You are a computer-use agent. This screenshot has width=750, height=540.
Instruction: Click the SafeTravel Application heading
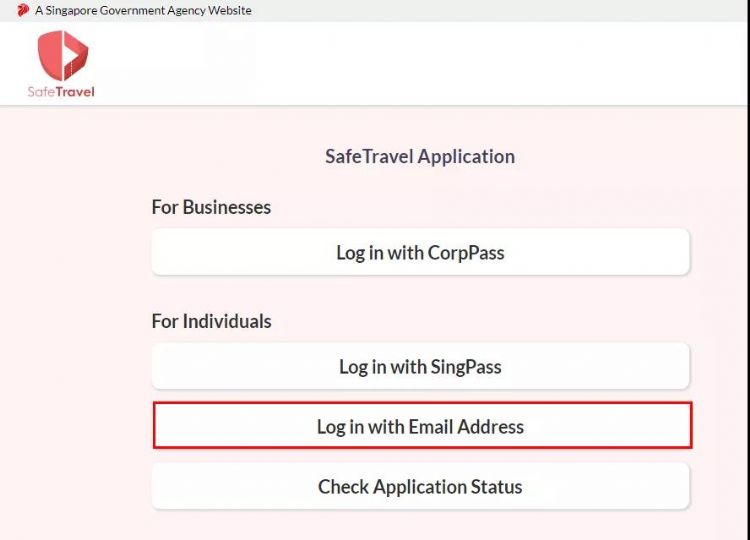coord(420,156)
